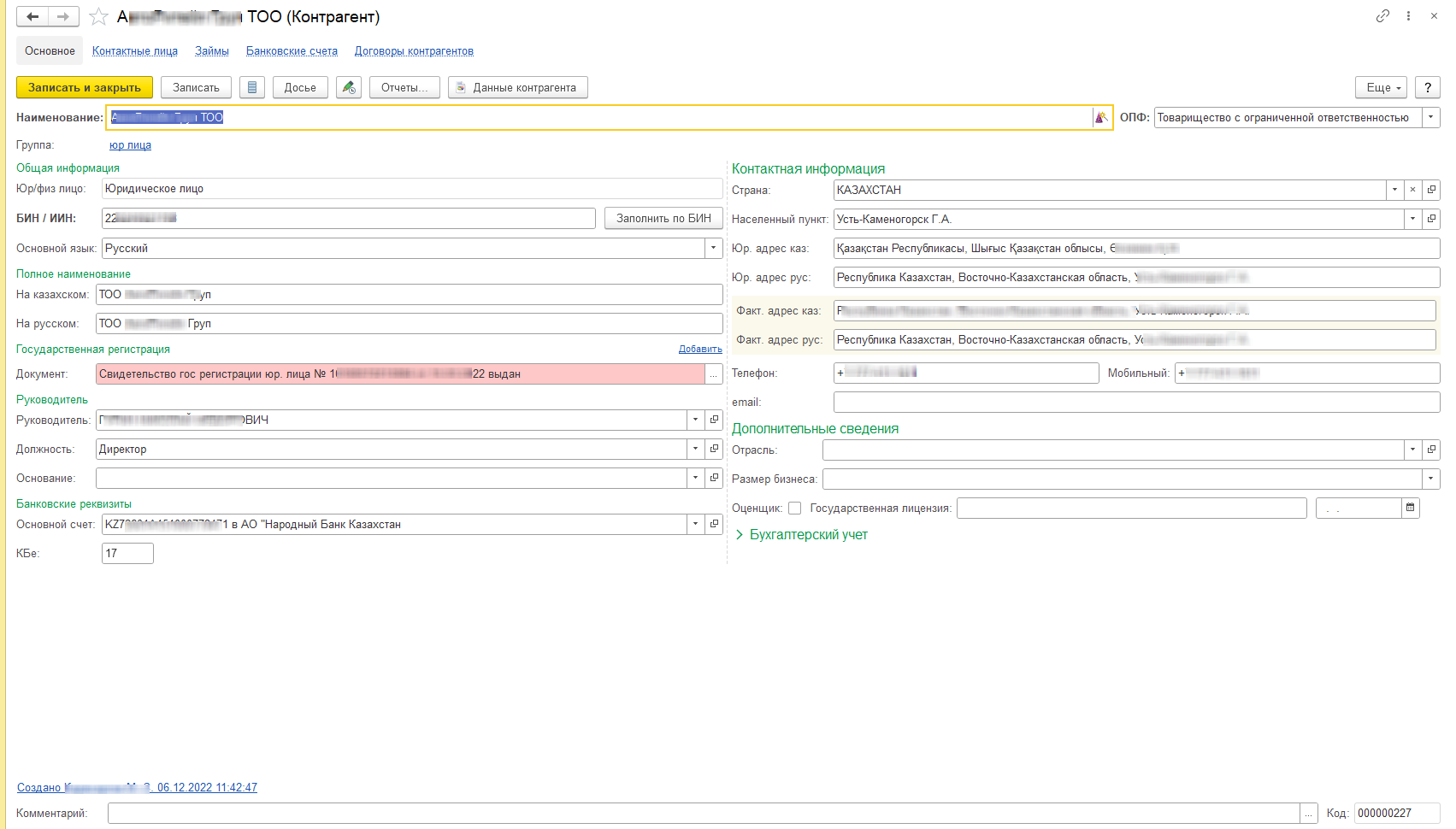Open the Отрасль dropdown arrow
Viewport: 1456px width, 829px height.
(x=1412, y=450)
